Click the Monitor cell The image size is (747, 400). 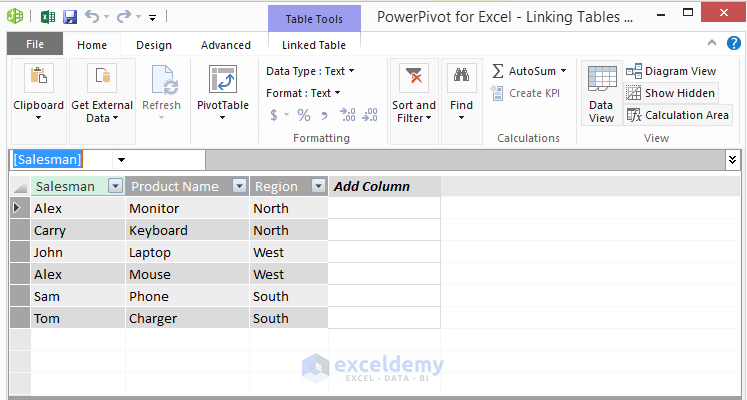(x=188, y=209)
